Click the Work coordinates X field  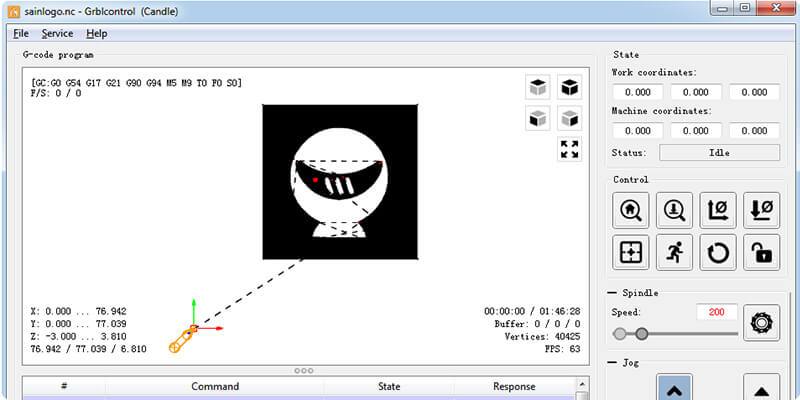(x=638, y=92)
